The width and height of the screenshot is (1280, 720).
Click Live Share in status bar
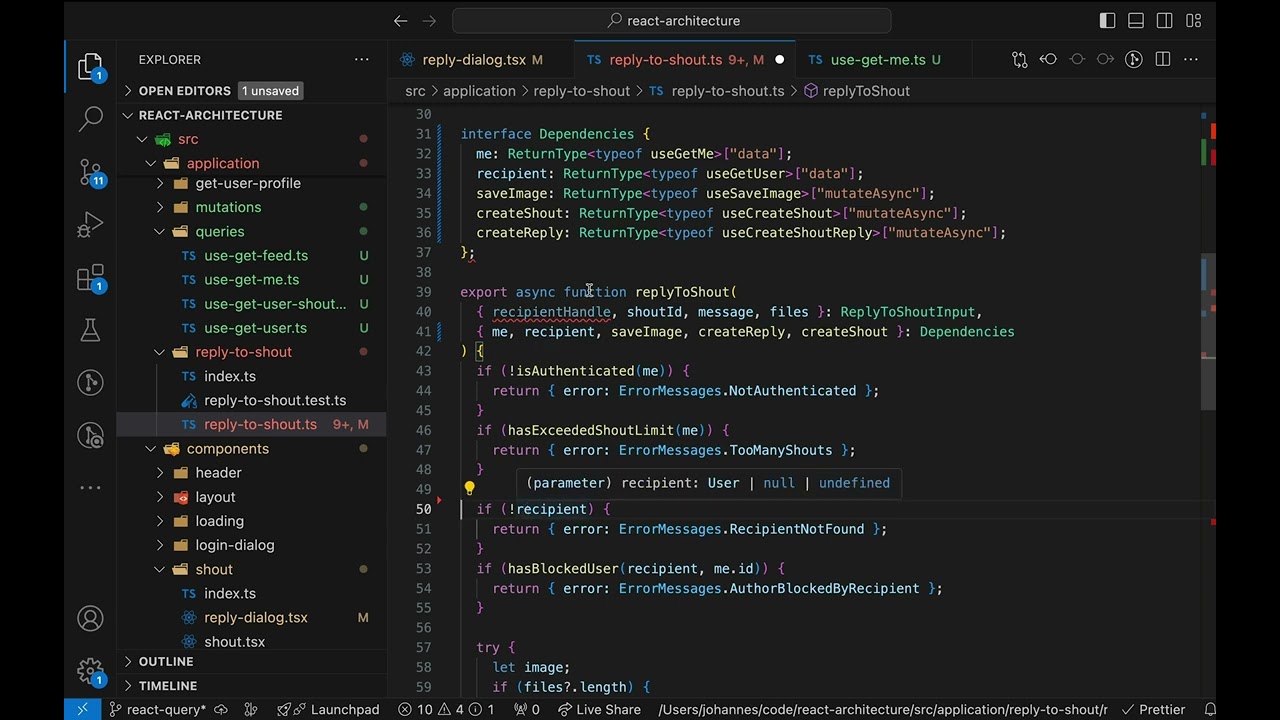click(598, 709)
